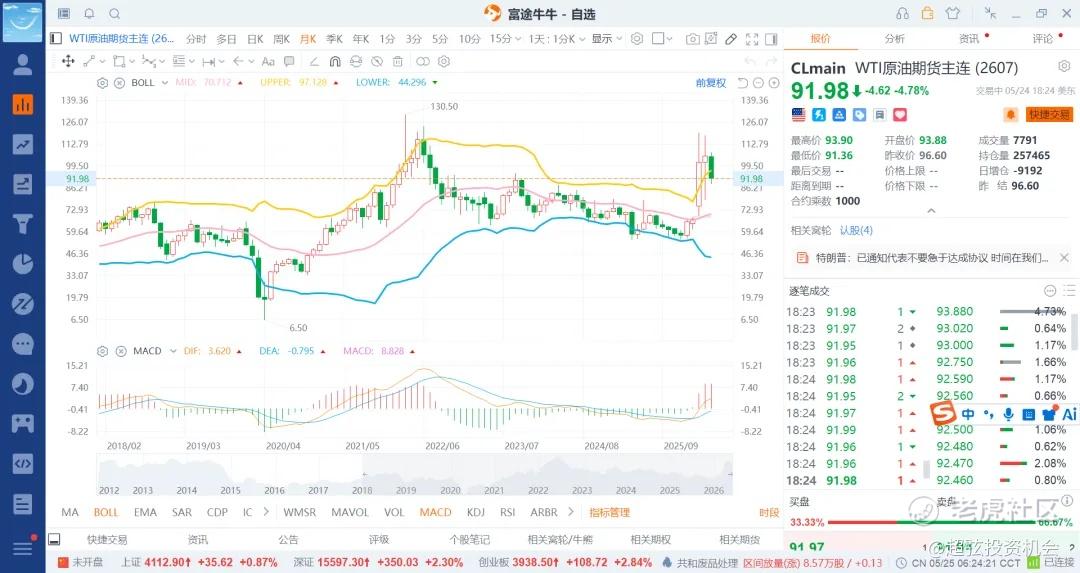Open the pie chart icon in left sidebar
1080x573 pixels.
[23, 264]
